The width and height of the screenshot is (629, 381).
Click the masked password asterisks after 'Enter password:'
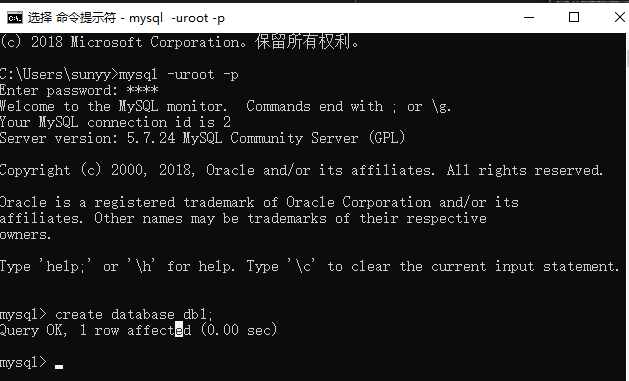142,90
